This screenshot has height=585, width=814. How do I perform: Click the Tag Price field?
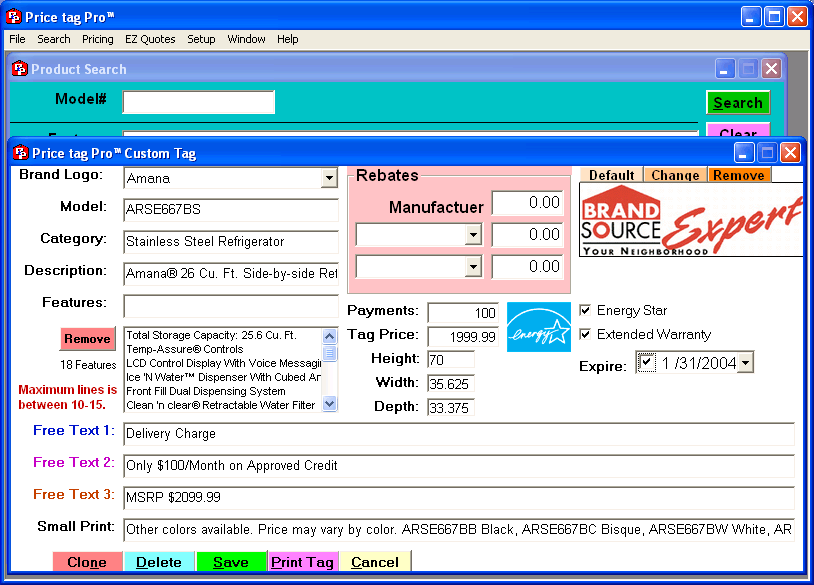pos(463,336)
